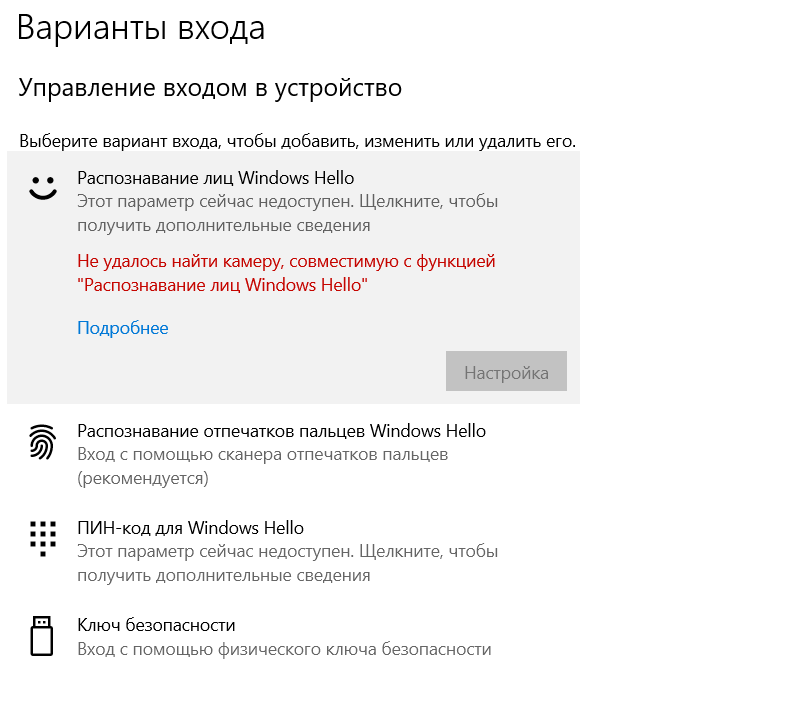Click the Windows Hello face recognition smiley icon

43,187
